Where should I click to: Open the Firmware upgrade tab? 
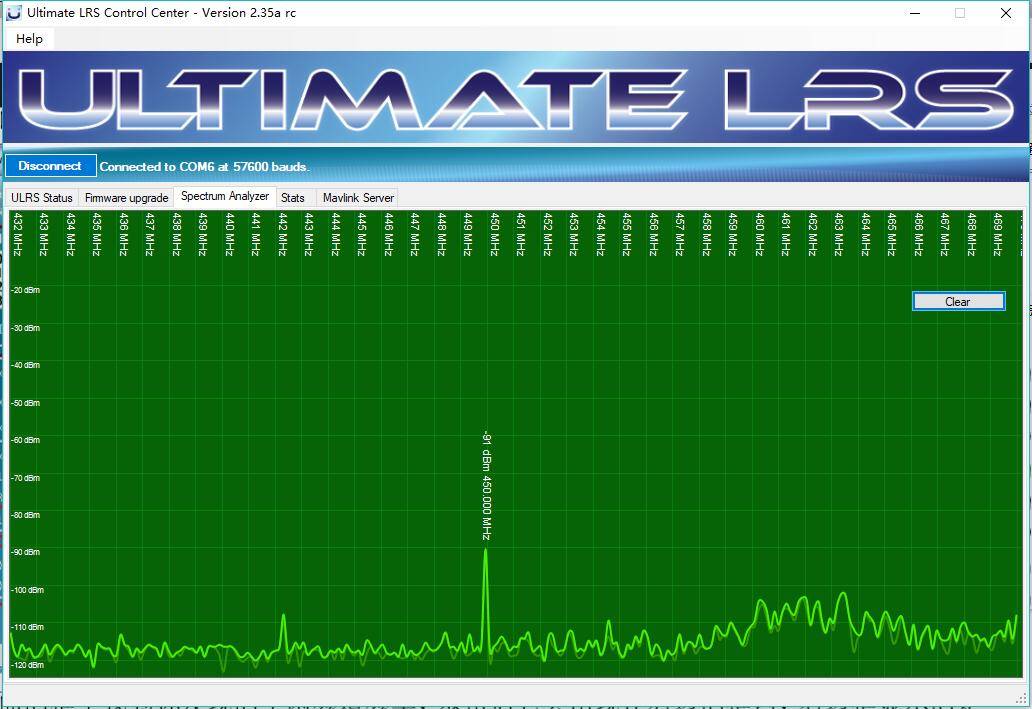point(126,197)
